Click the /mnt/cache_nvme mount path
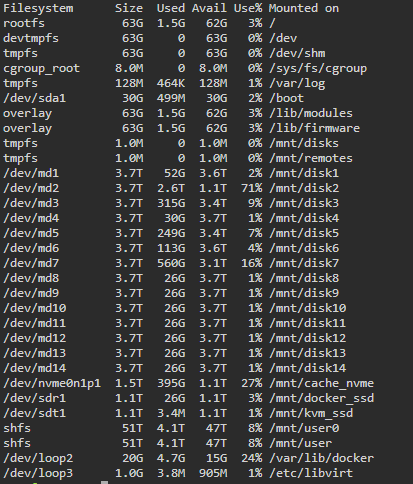The height and width of the screenshot is (484, 413). click(321, 383)
